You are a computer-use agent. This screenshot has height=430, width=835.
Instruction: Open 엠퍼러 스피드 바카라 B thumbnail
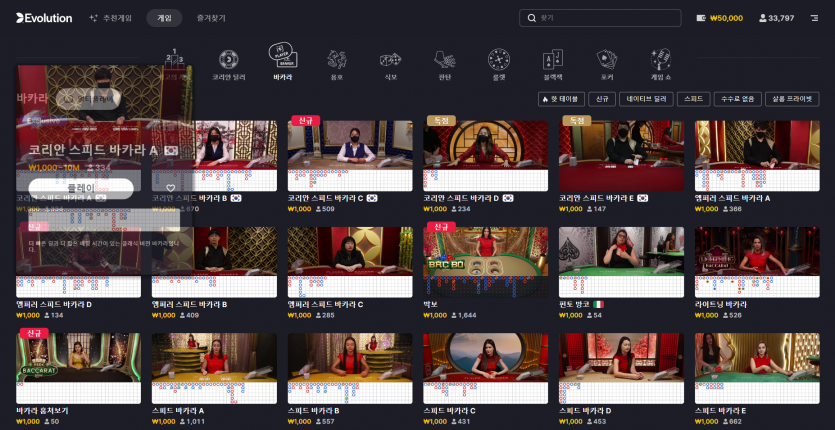[214, 262]
